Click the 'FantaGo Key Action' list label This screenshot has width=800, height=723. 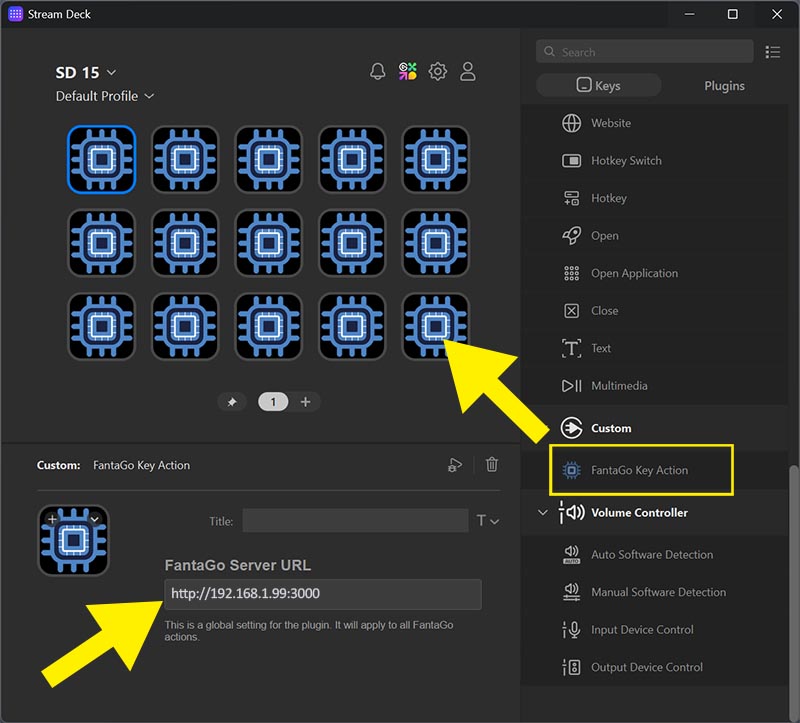point(639,470)
